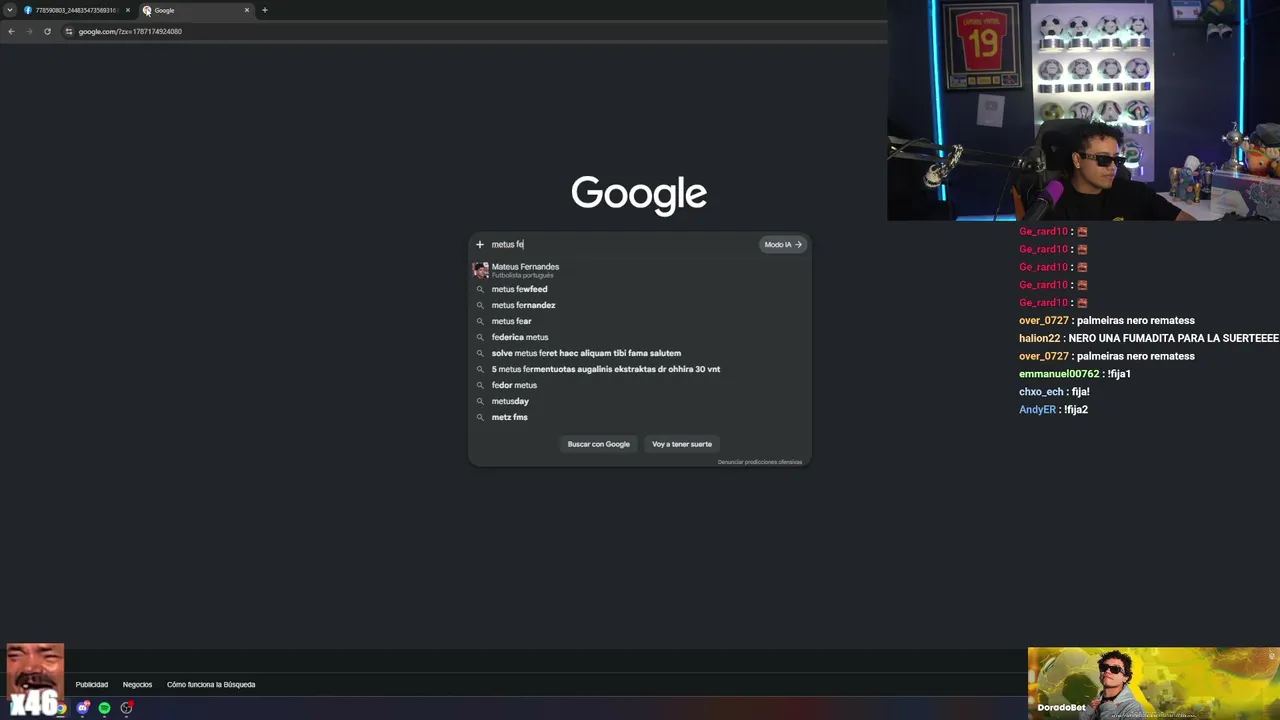
Task: Click search icon beside 'metus fewfeed'
Action: [480, 289]
